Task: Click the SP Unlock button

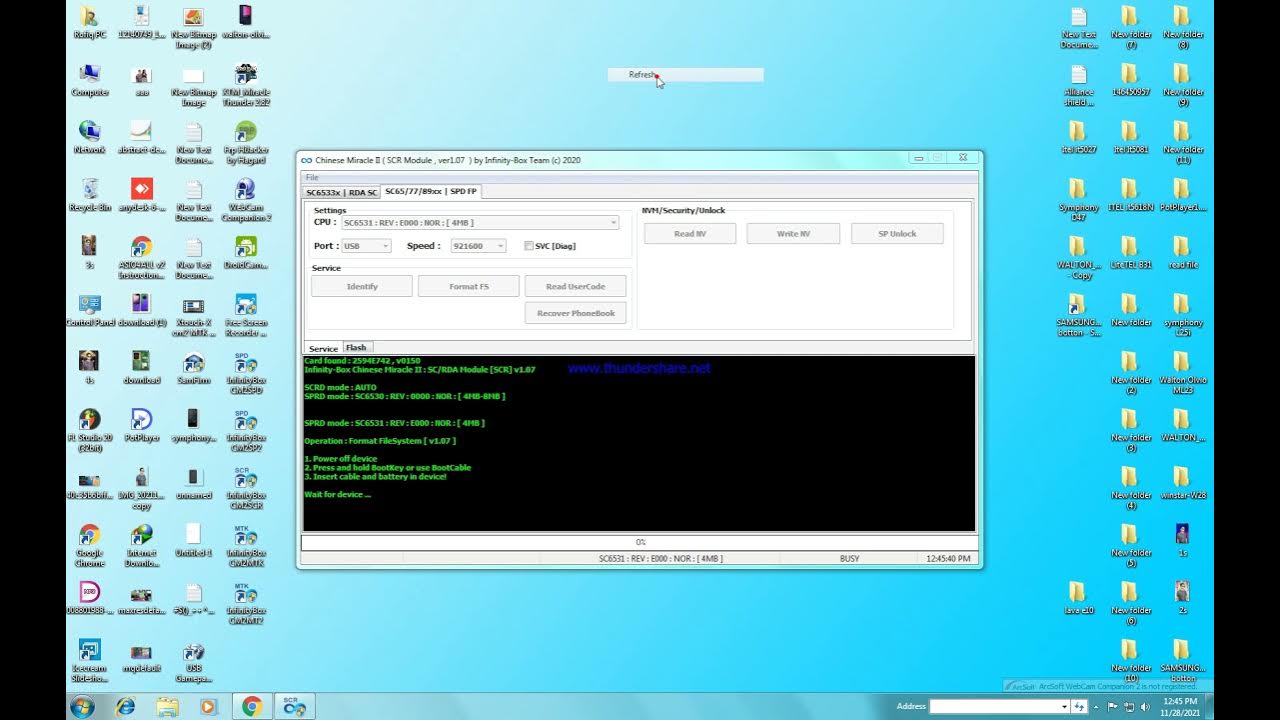Action: click(897, 233)
